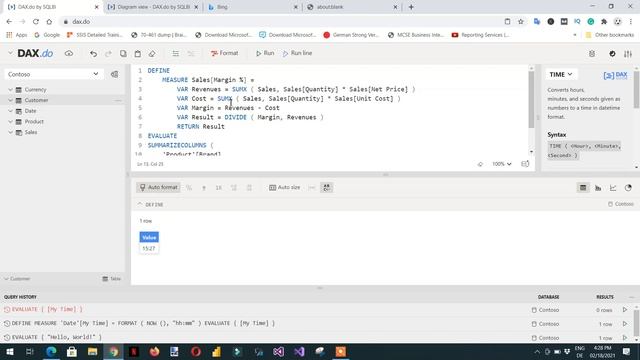The height and width of the screenshot is (360, 640).
Task: Copy the query with the copy icon
Action: tap(123, 53)
